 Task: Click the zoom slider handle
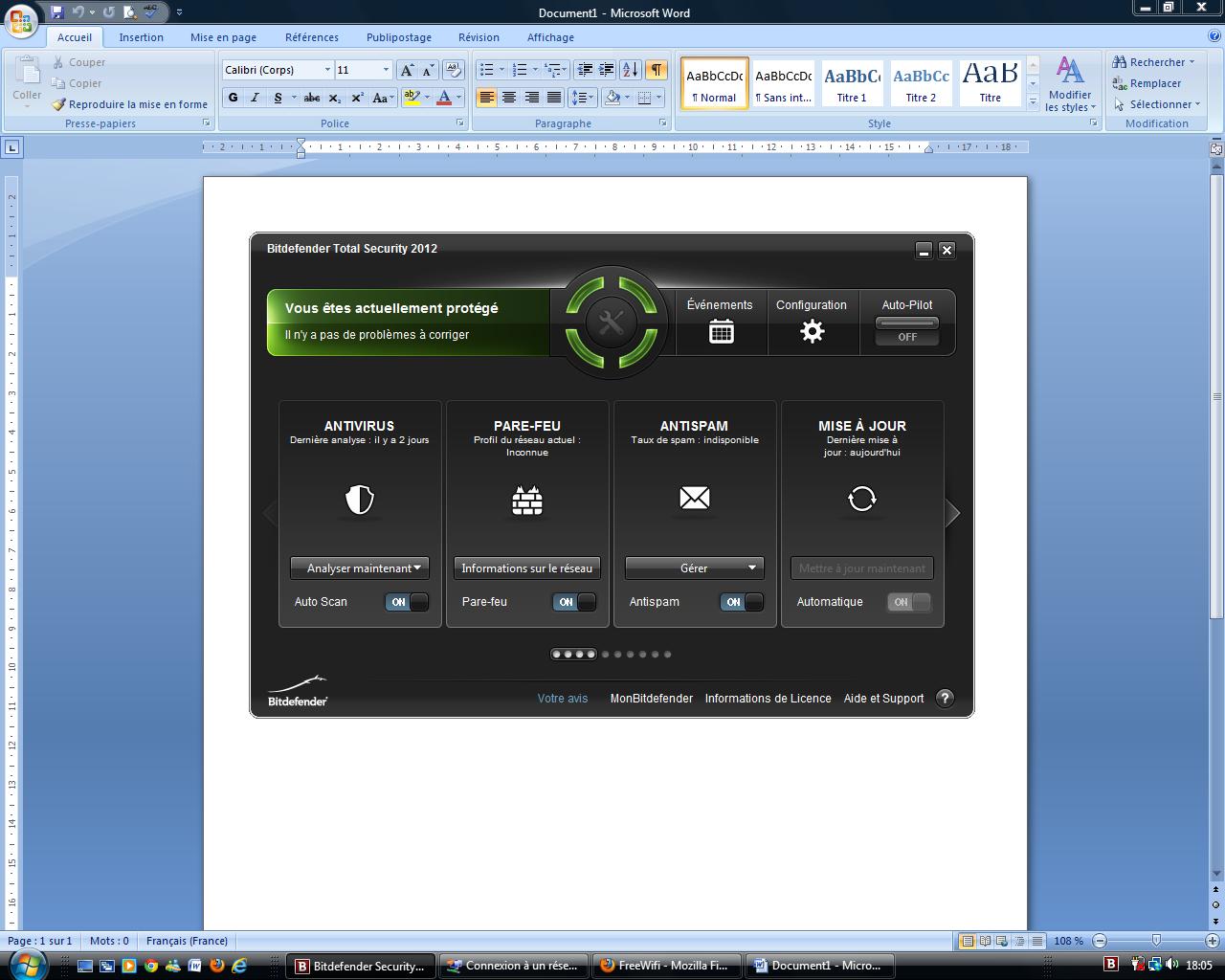(x=1156, y=941)
